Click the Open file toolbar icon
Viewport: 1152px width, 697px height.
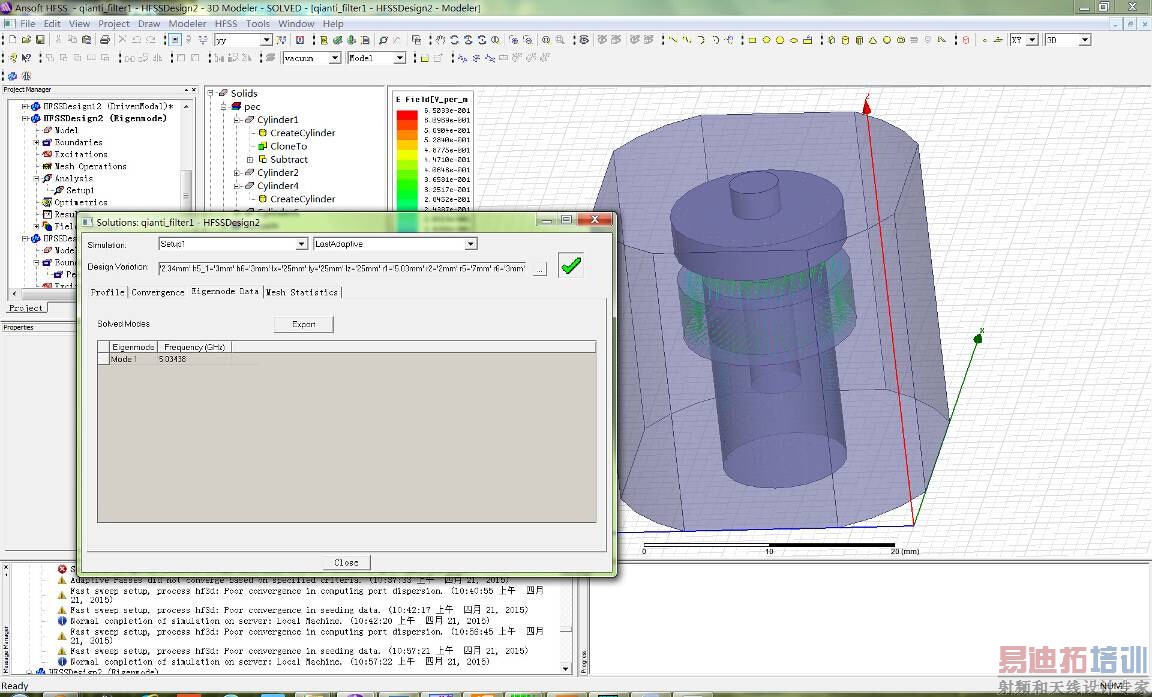tap(27, 40)
